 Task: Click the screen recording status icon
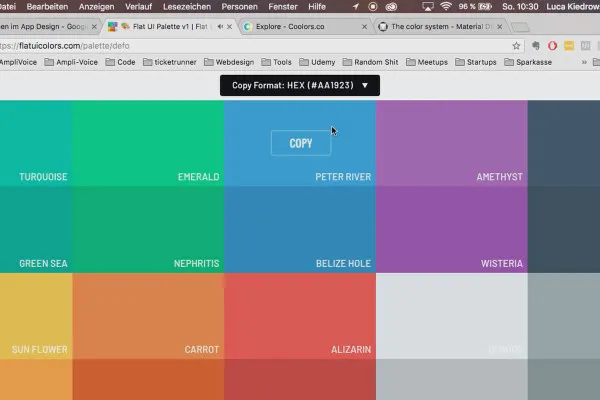[372, 7]
